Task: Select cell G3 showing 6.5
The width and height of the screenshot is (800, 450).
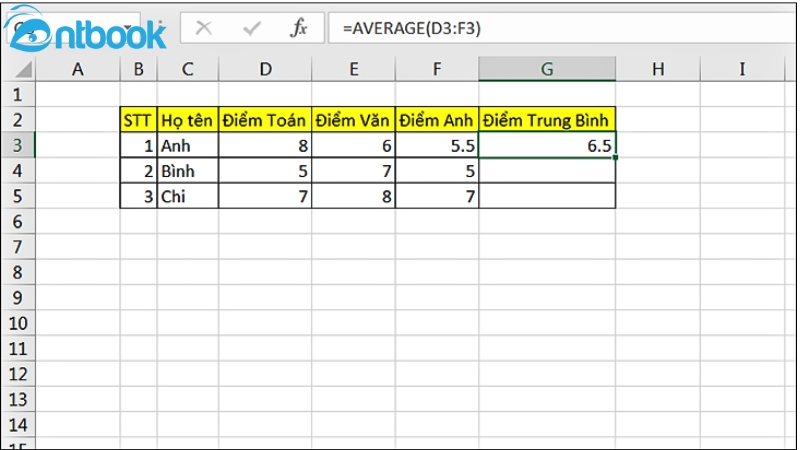Action: tap(547, 145)
